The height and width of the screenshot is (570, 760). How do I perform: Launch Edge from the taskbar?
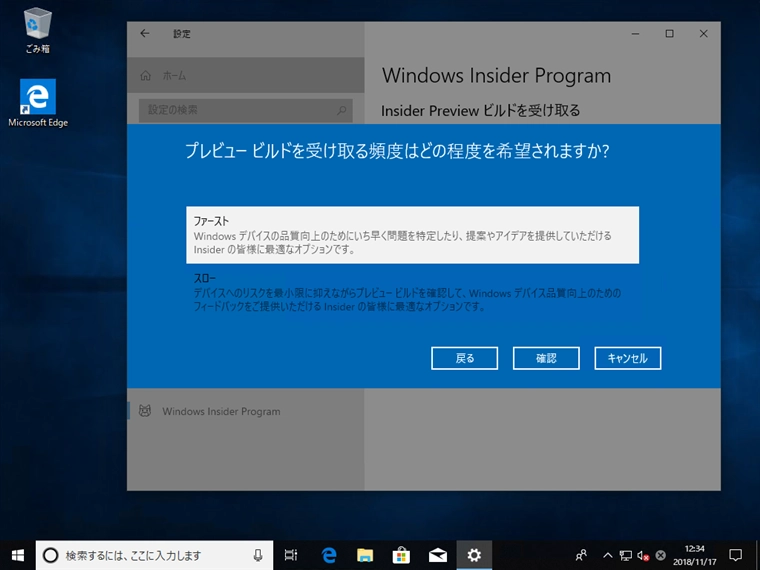click(329, 555)
